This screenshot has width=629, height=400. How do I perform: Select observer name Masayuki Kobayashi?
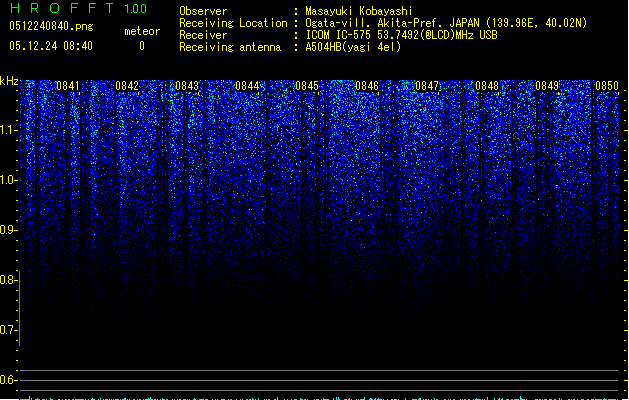pyautogui.click(x=359, y=11)
